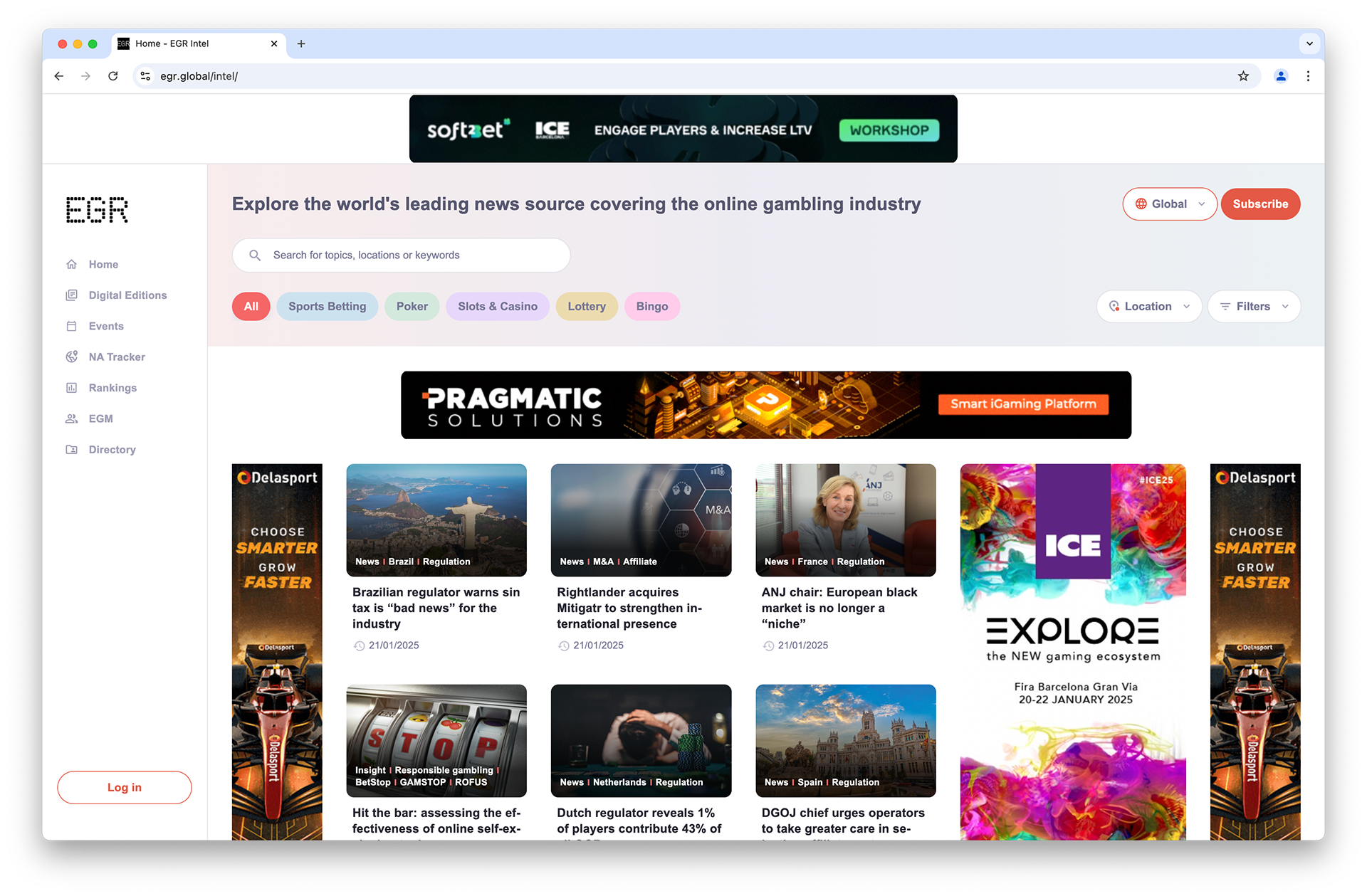Open the Filters dropdown
This screenshot has width=1367, height=896.
[1254, 306]
